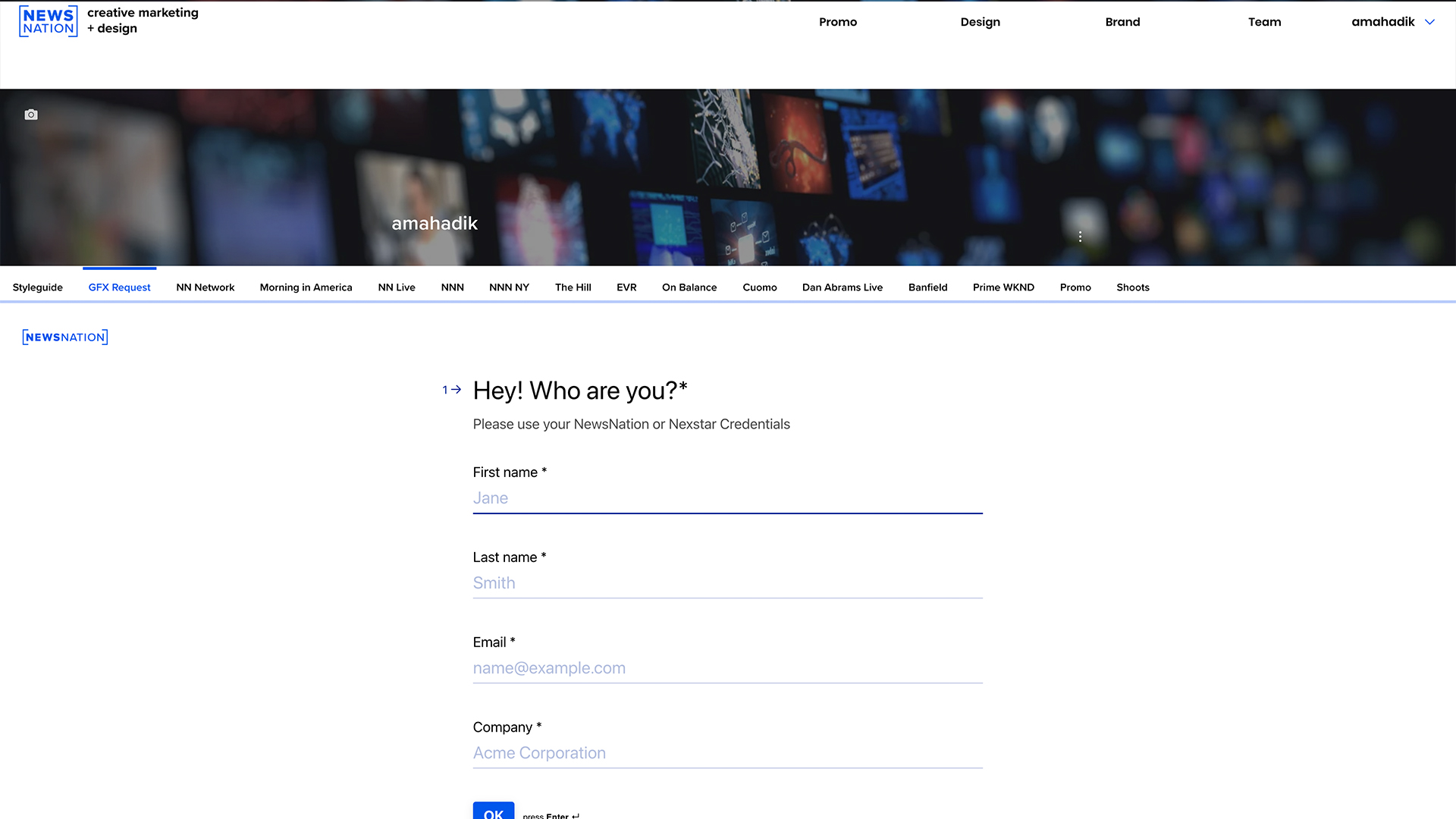Focus the Last name input field
This screenshot has width=1456, height=819.
(727, 583)
